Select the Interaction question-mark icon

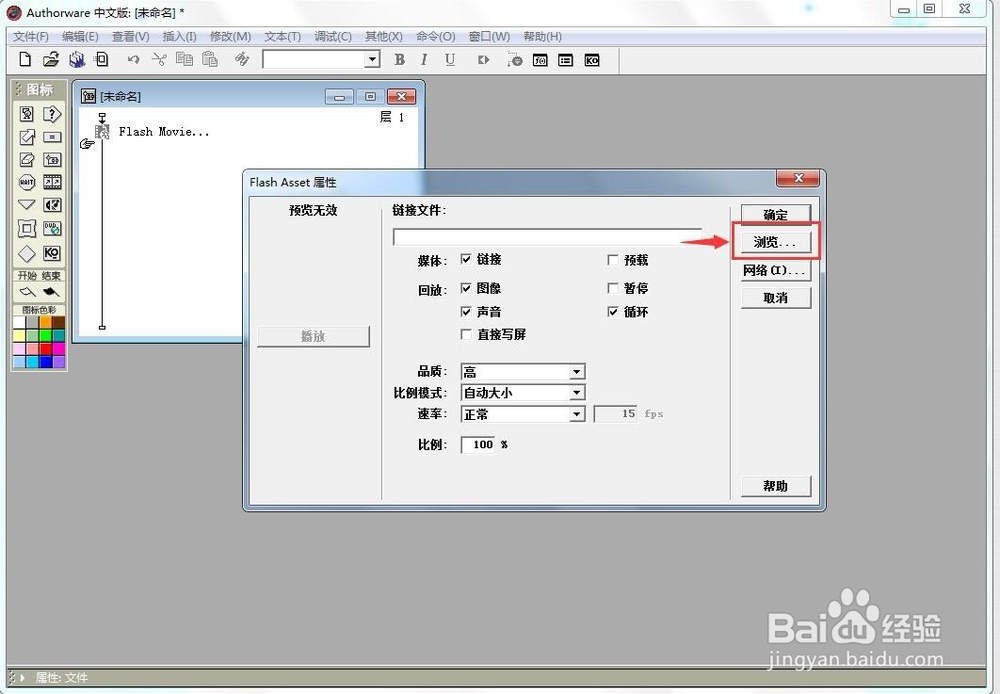[x=52, y=114]
